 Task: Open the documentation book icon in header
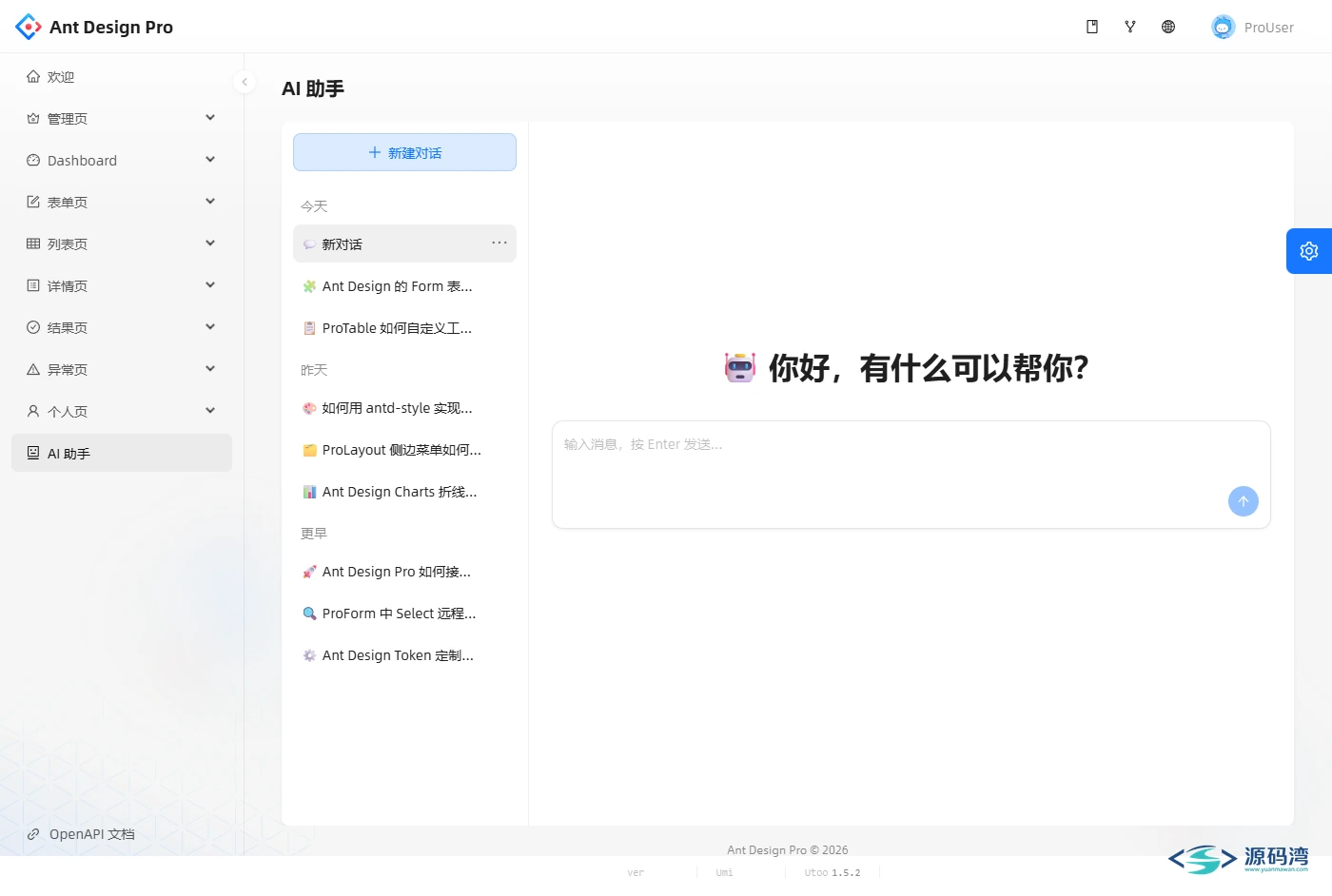pyautogui.click(x=1092, y=27)
